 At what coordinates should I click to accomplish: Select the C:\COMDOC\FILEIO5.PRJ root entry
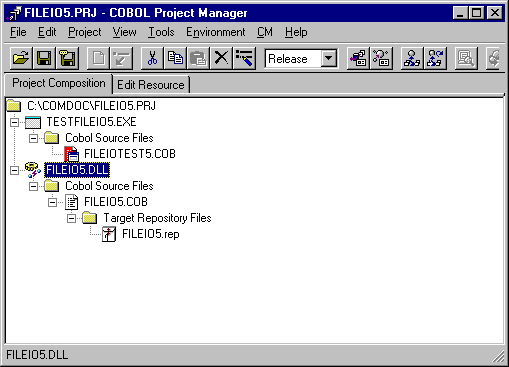coord(91,106)
